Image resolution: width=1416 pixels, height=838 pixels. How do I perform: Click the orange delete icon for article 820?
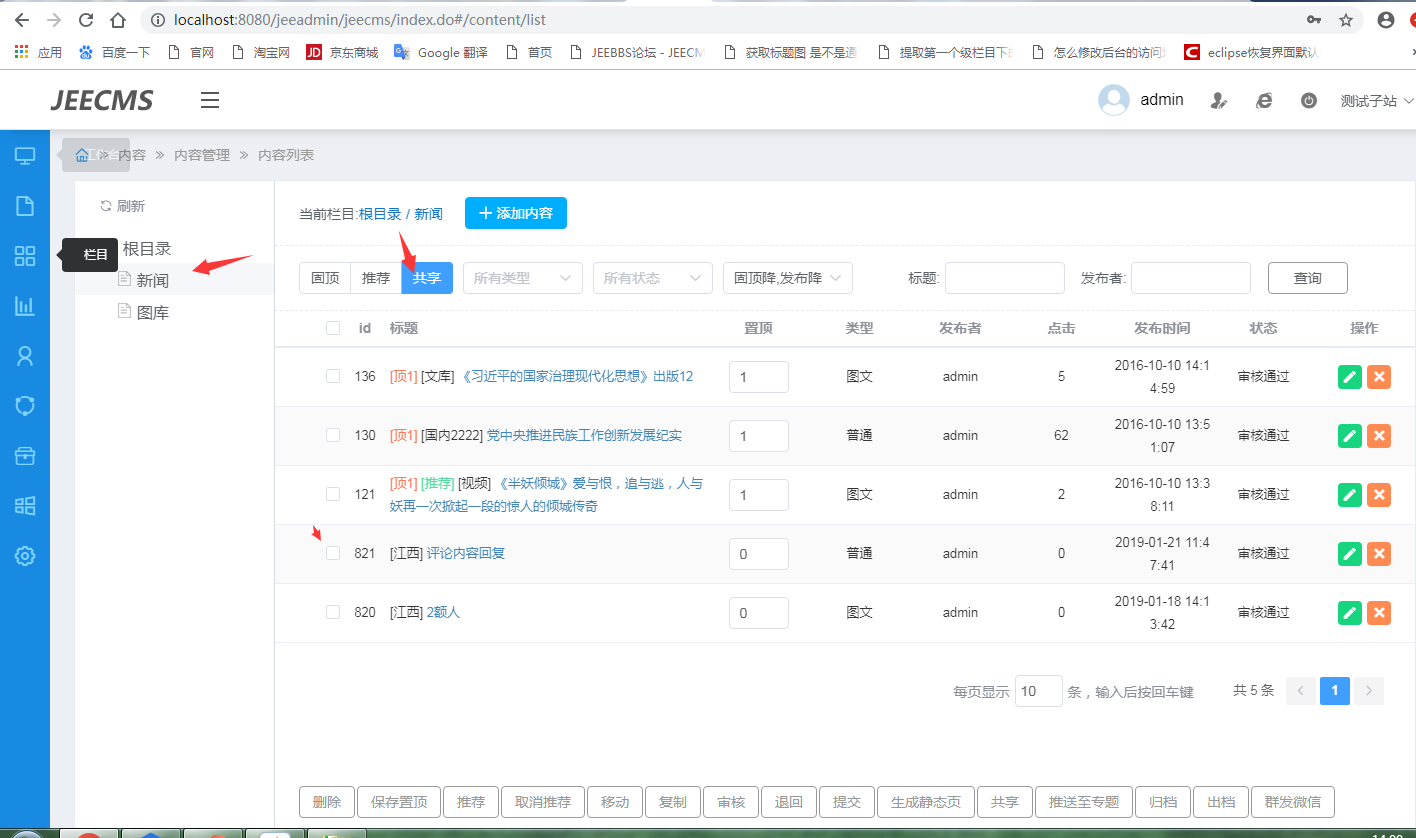1379,613
